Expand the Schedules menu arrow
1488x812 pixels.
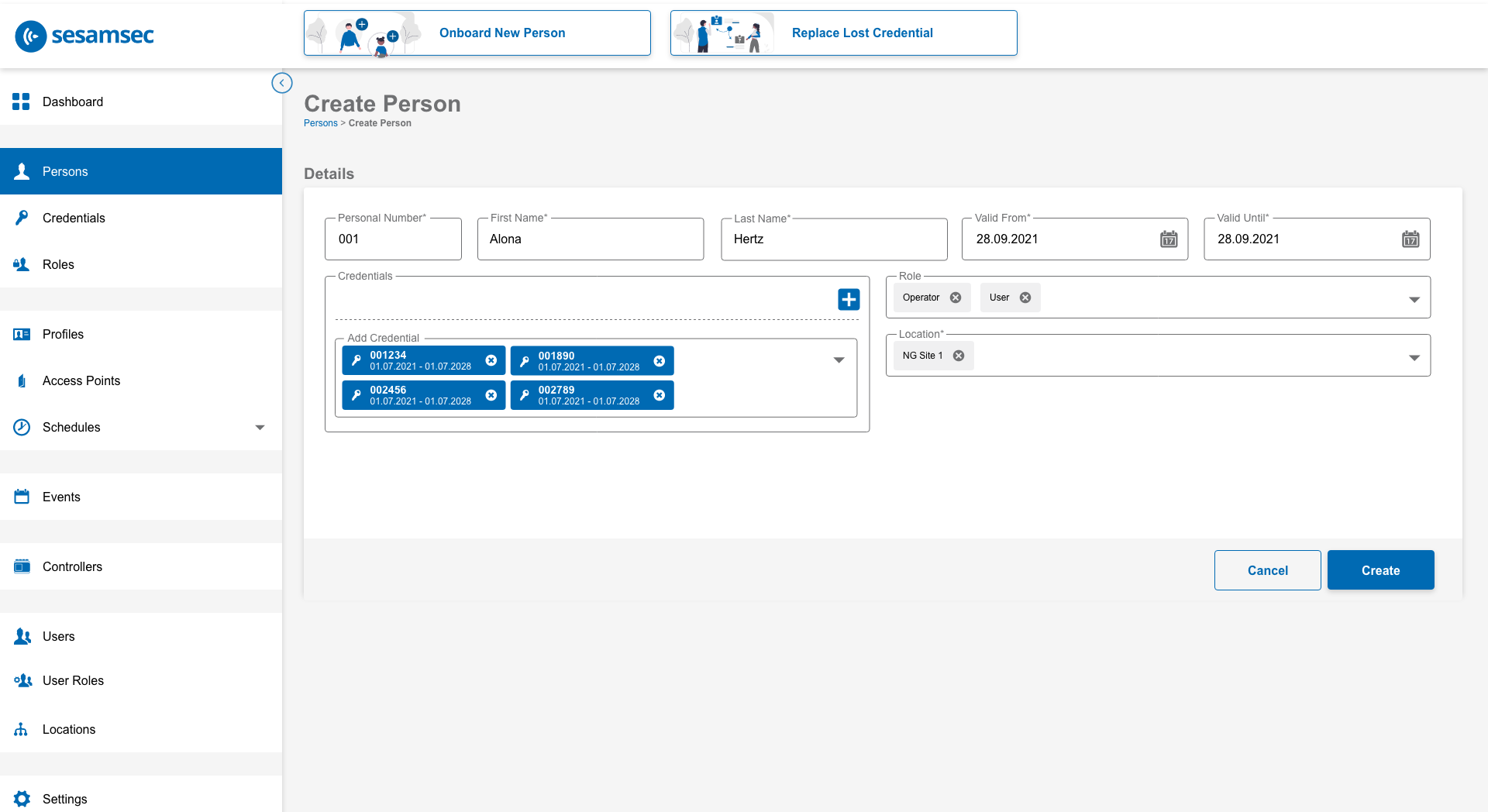point(260,428)
